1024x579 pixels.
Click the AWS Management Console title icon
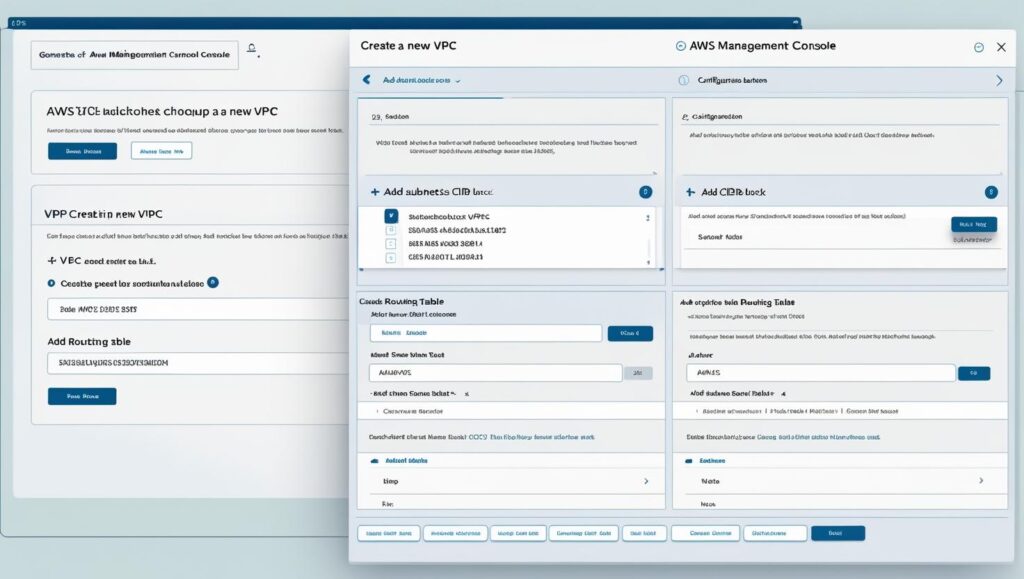click(680, 46)
